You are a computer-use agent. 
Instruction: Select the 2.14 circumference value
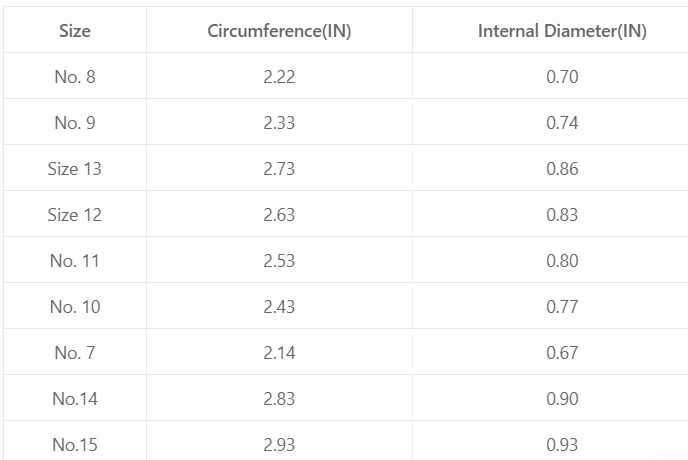pos(279,353)
